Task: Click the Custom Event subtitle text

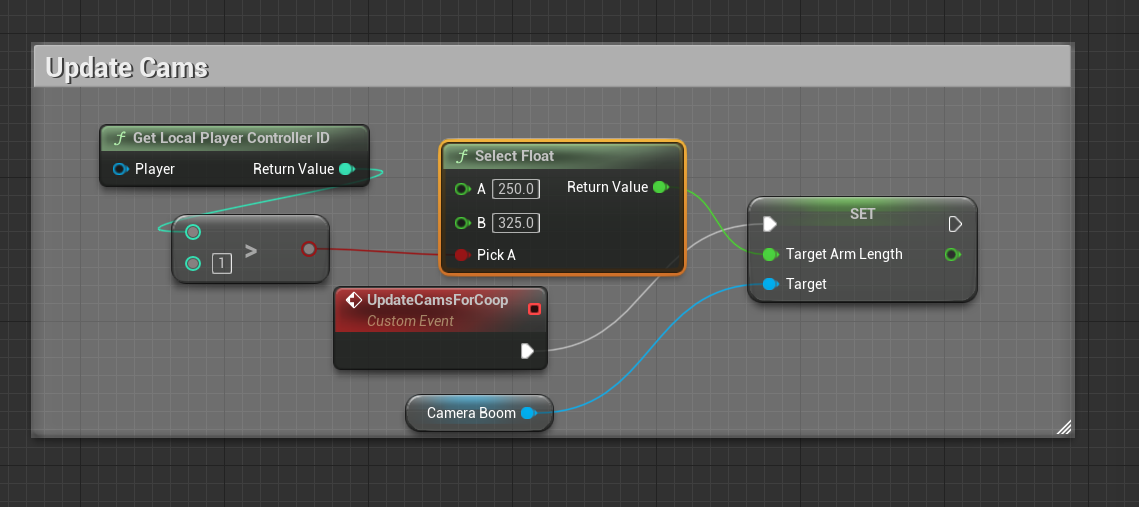Action: coord(410,321)
